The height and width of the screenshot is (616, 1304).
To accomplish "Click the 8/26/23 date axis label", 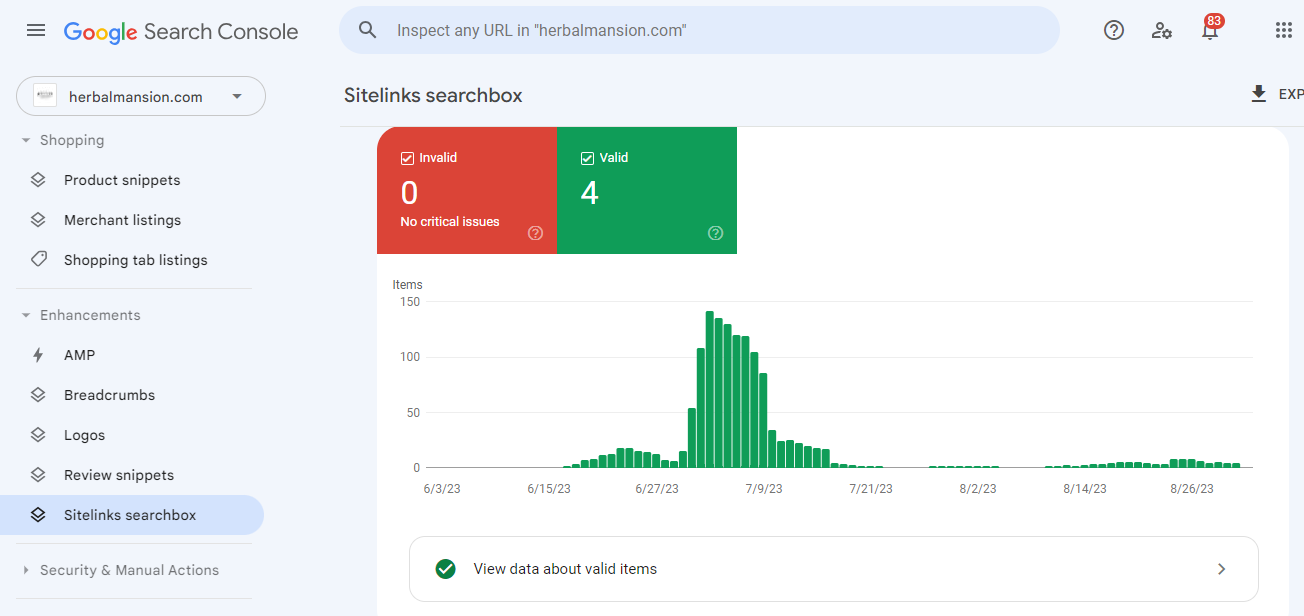I will [x=1192, y=489].
